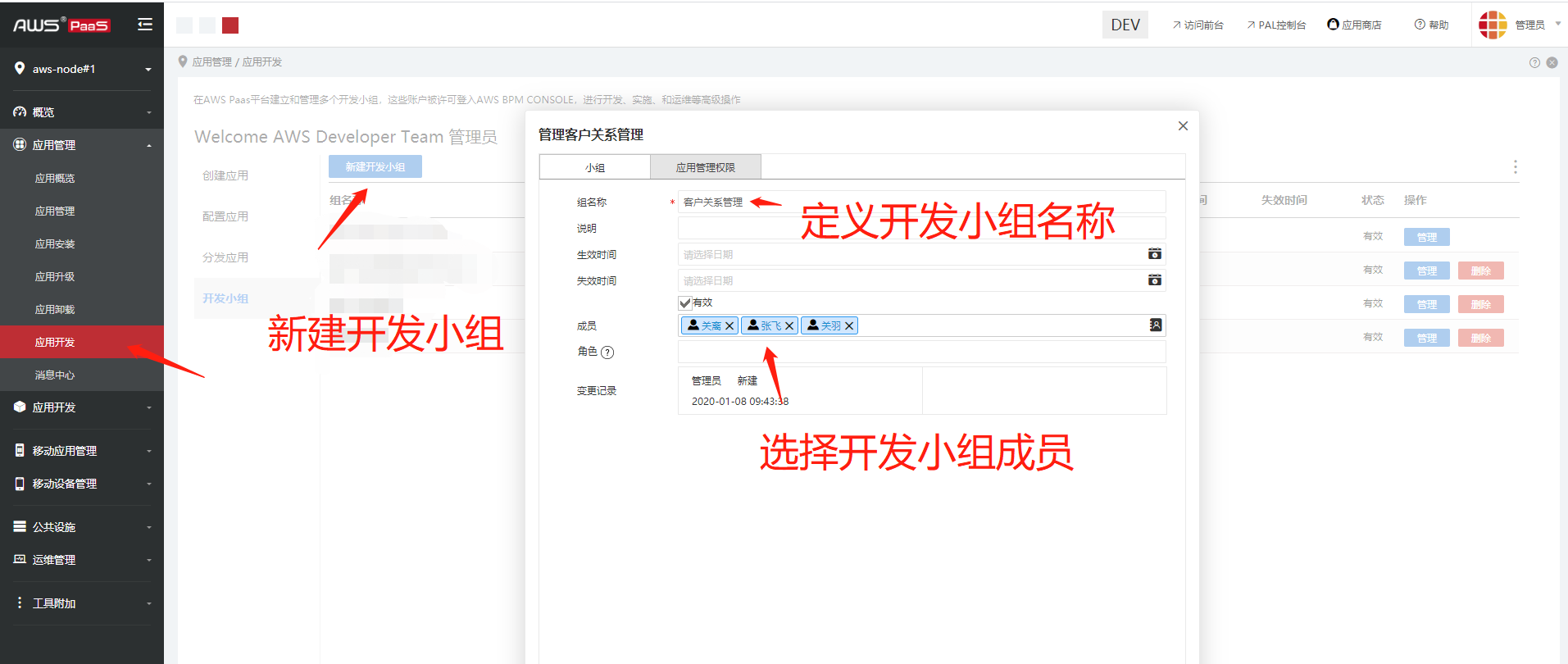Click the DEV environment badge
Image resolution: width=1568 pixels, height=664 pixels.
tap(1125, 25)
